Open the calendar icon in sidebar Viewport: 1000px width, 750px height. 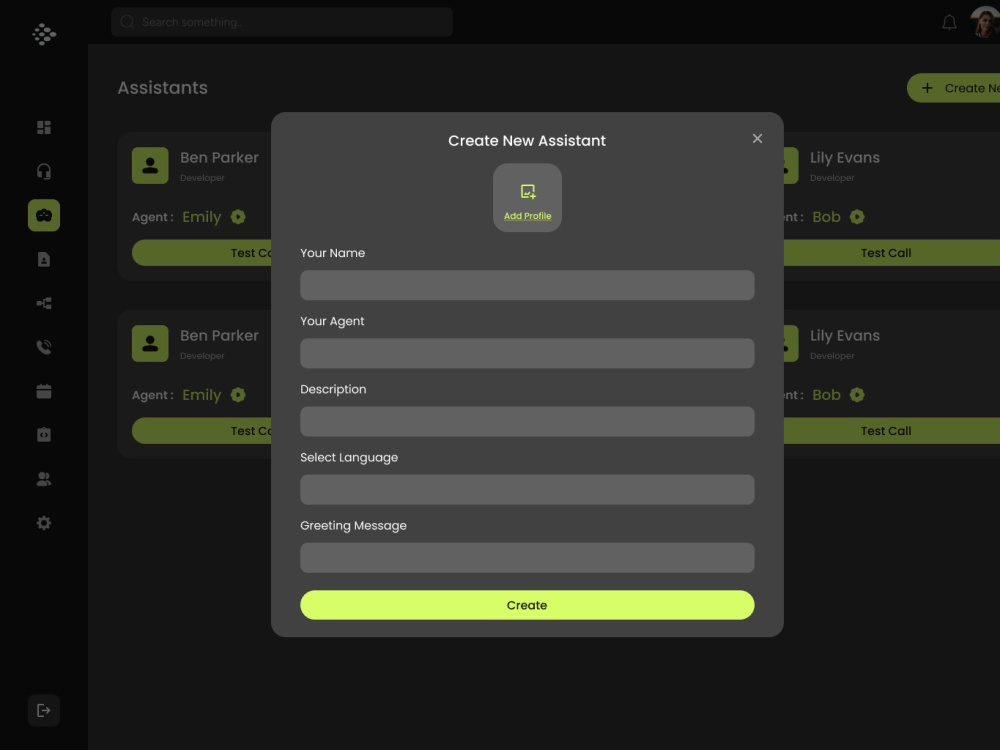[x=44, y=391]
